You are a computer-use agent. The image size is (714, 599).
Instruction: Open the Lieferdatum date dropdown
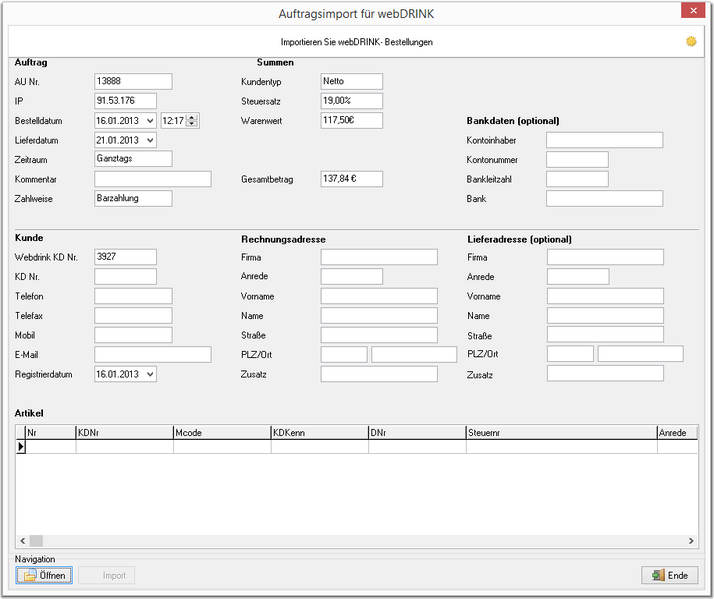coord(150,140)
